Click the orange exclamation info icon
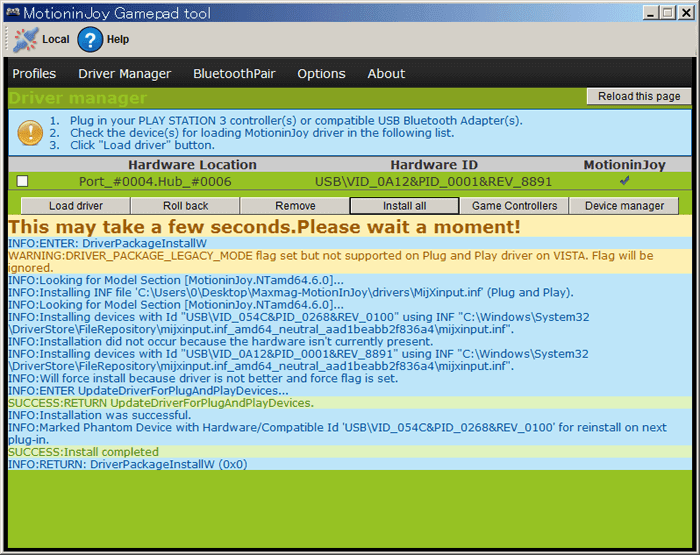This screenshot has height=555, width=700. [30, 133]
